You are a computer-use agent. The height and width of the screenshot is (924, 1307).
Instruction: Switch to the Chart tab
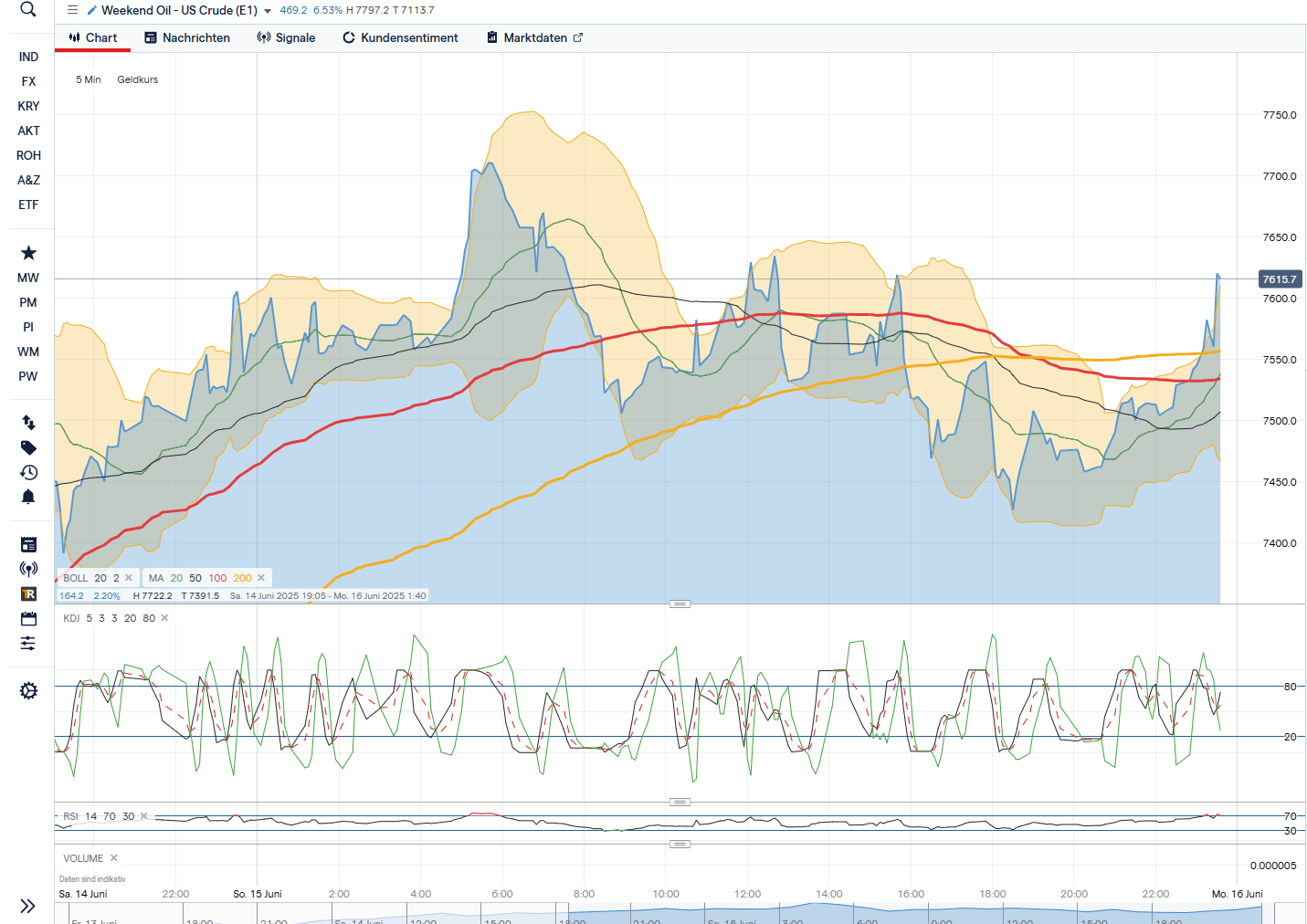coord(93,37)
